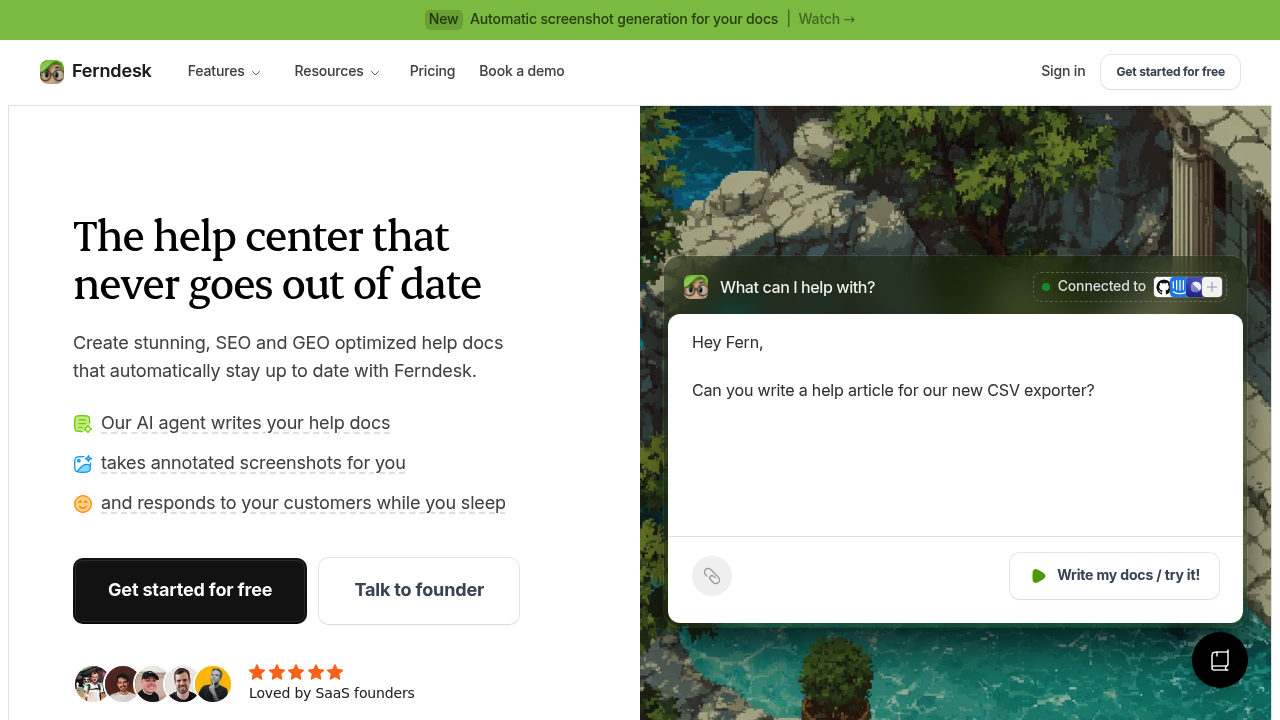Select 'Book a demo' in the navigation
Viewport: 1280px width, 720px height.
click(521, 71)
